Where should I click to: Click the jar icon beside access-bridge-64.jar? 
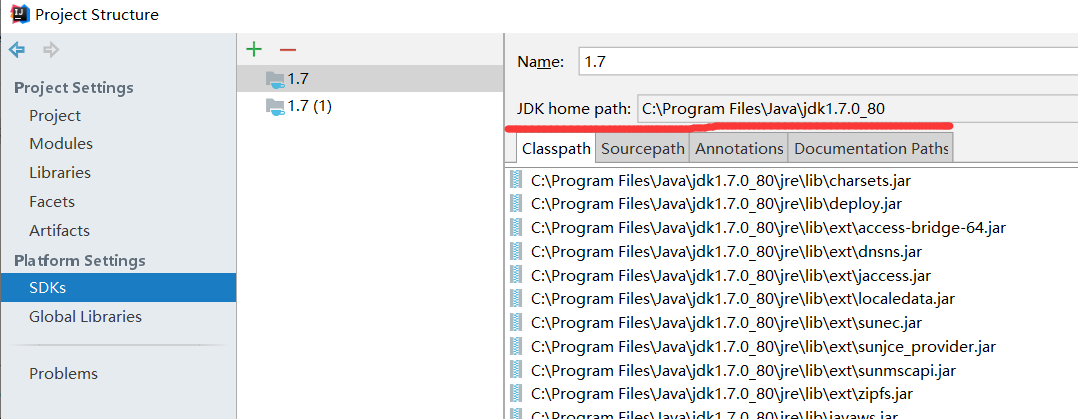(x=516, y=227)
